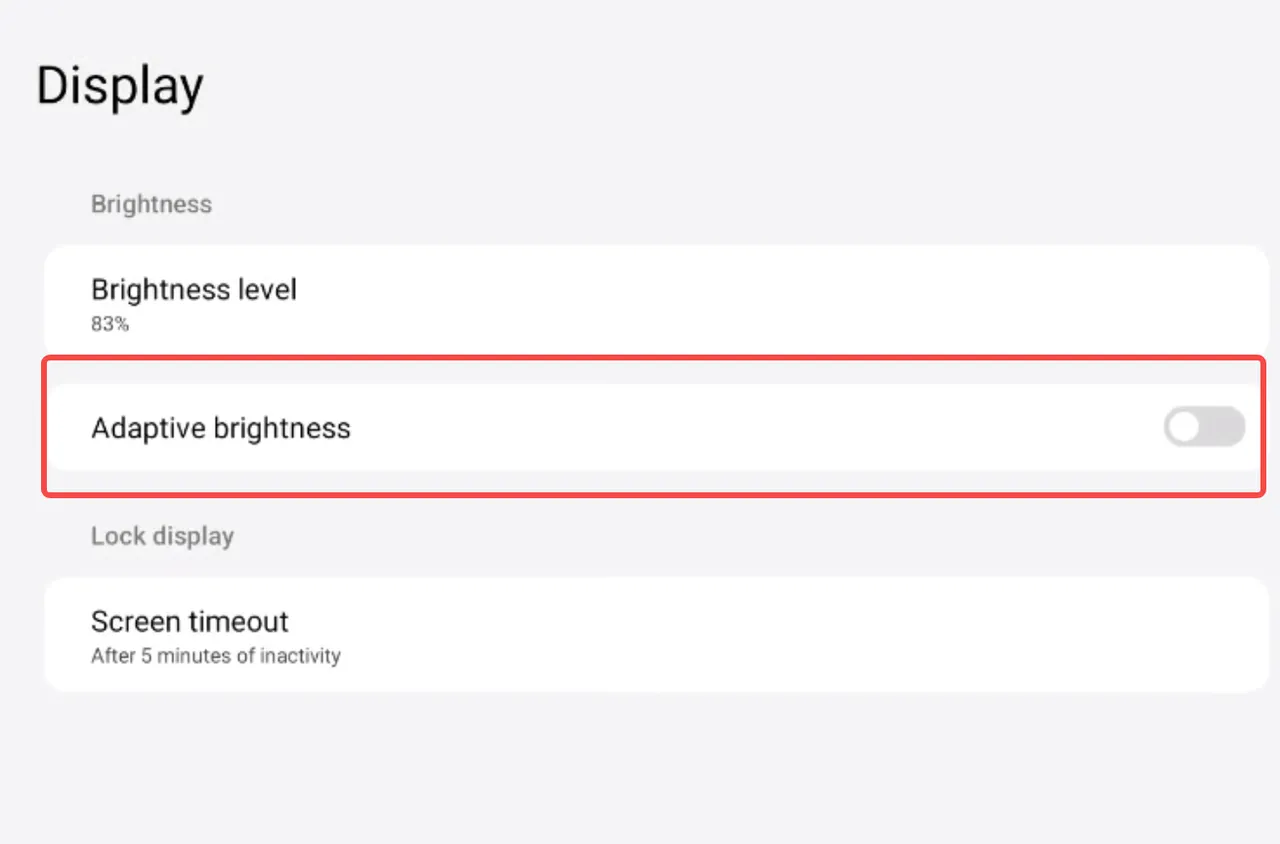This screenshot has height=844, width=1280.
Task: Click the 83% brightness value text
Action: [x=110, y=324]
